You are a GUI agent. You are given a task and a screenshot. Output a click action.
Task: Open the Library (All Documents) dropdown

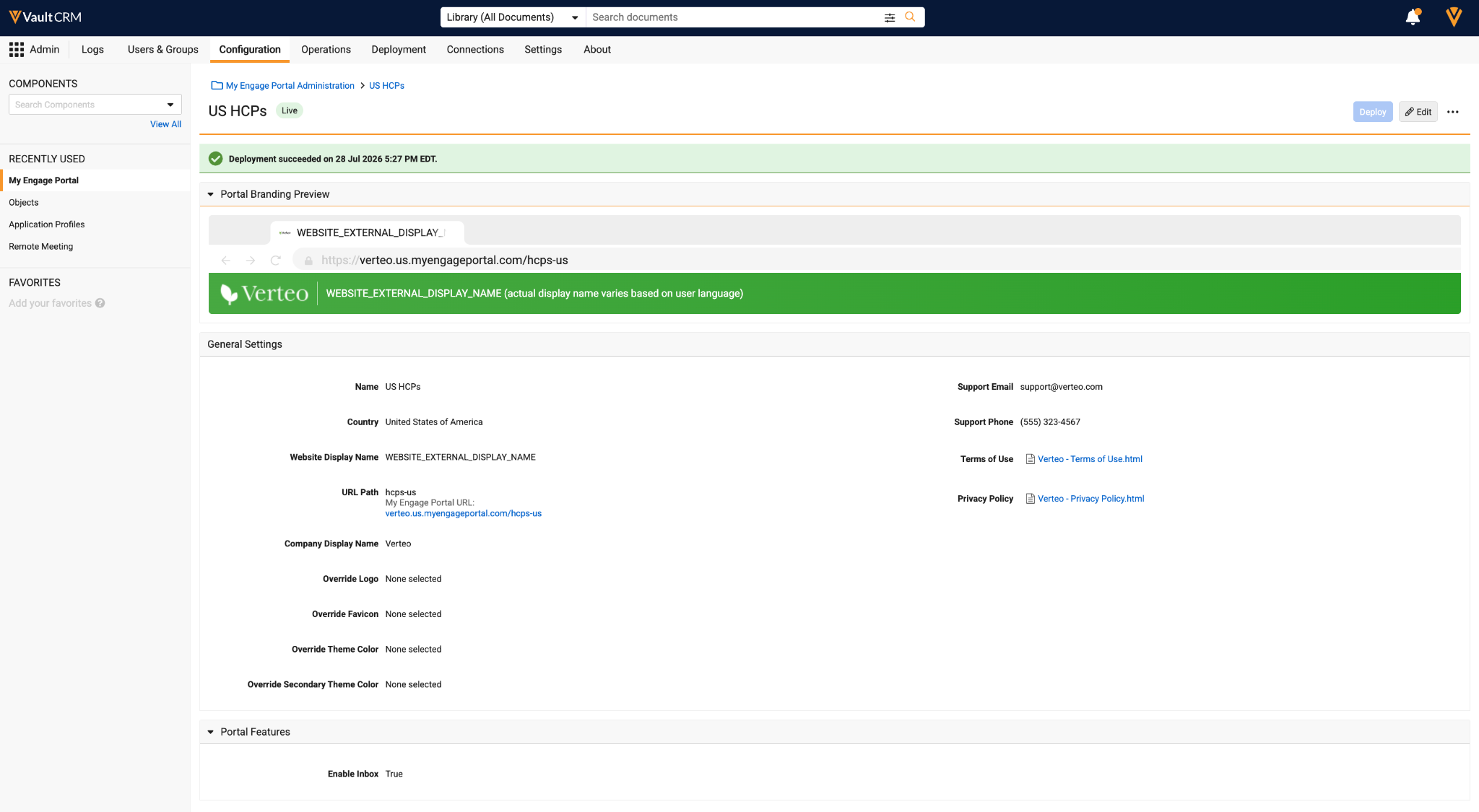click(x=513, y=17)
